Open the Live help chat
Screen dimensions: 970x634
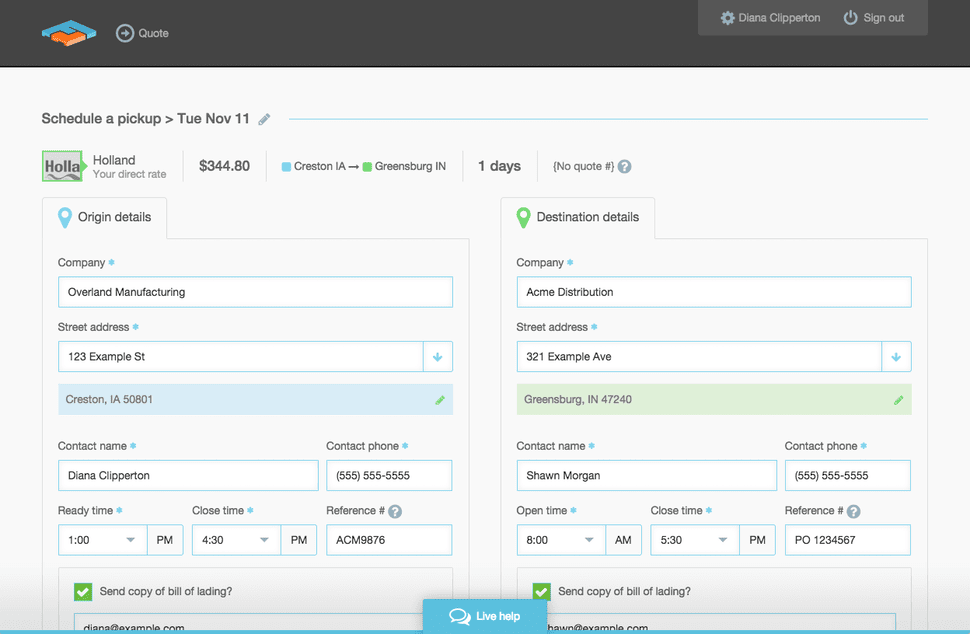(x=485, y=616)
